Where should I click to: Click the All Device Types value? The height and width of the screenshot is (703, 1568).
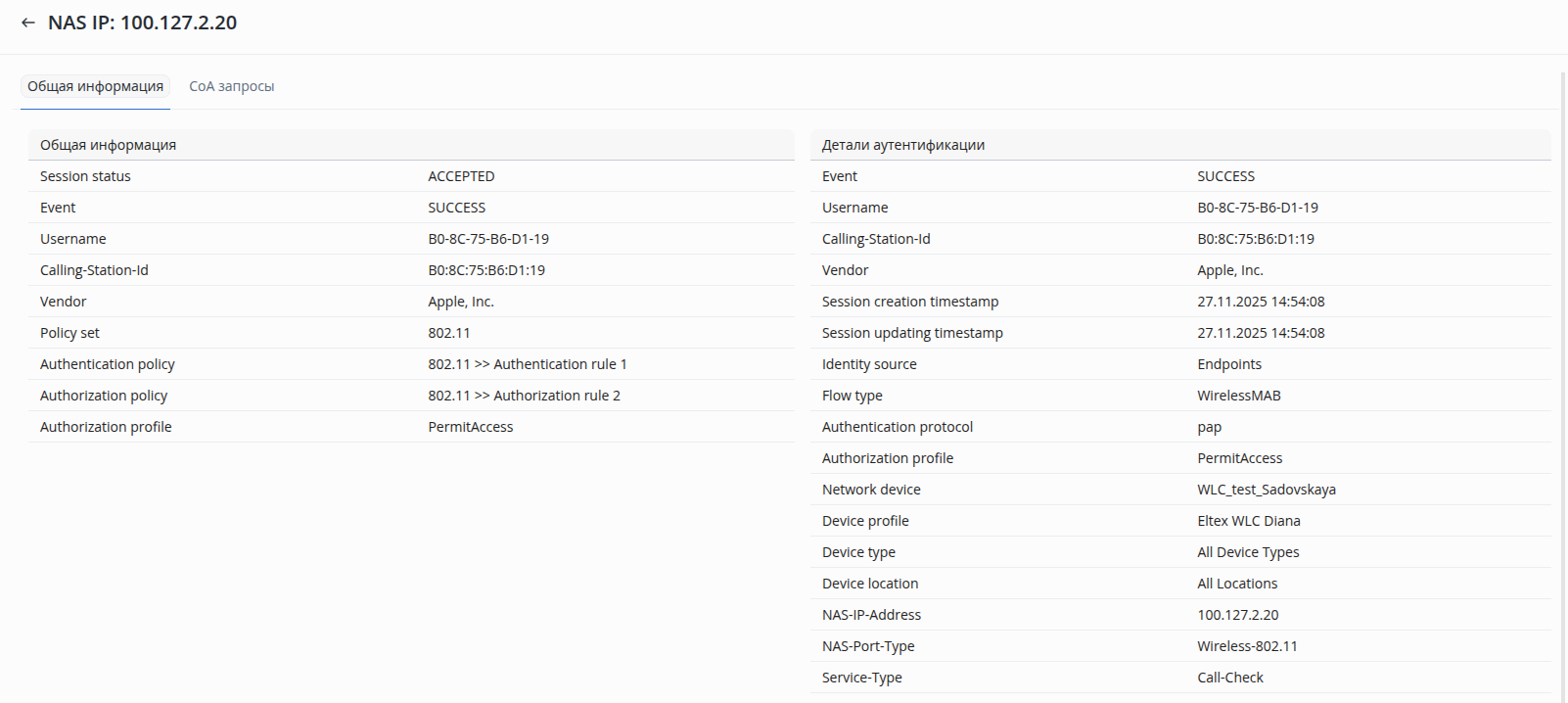pyautogui.click(x=1248, y=552)
